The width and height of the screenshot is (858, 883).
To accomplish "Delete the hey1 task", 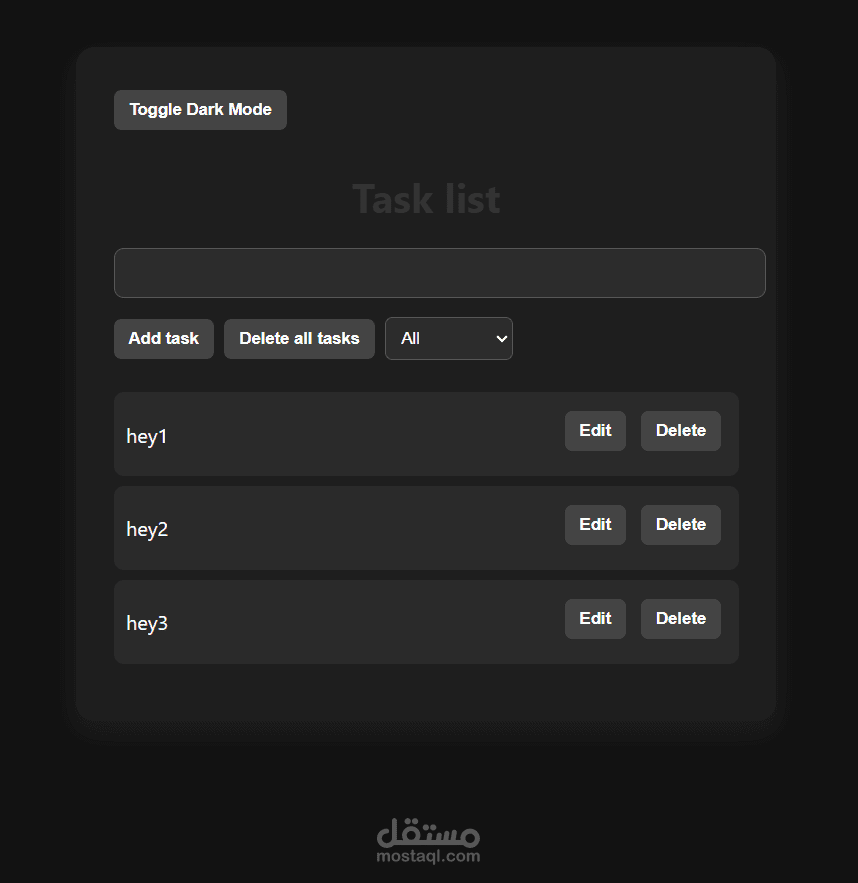I will point(680,431).
